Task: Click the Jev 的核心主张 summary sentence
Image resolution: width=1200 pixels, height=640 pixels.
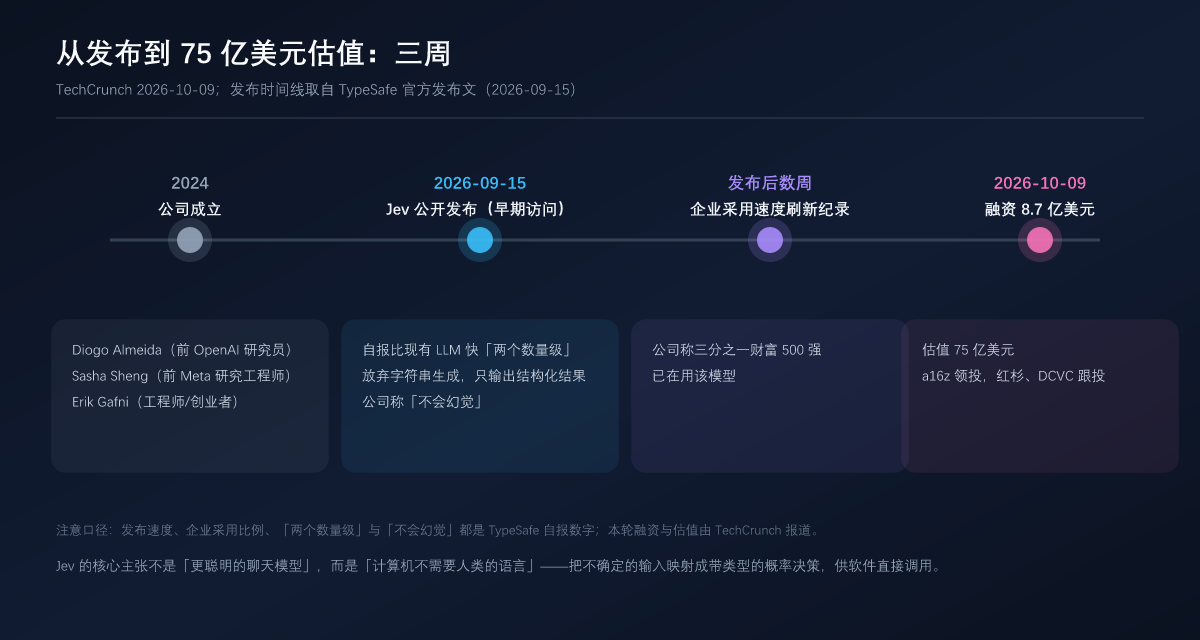Action: [x=499, y=566]
